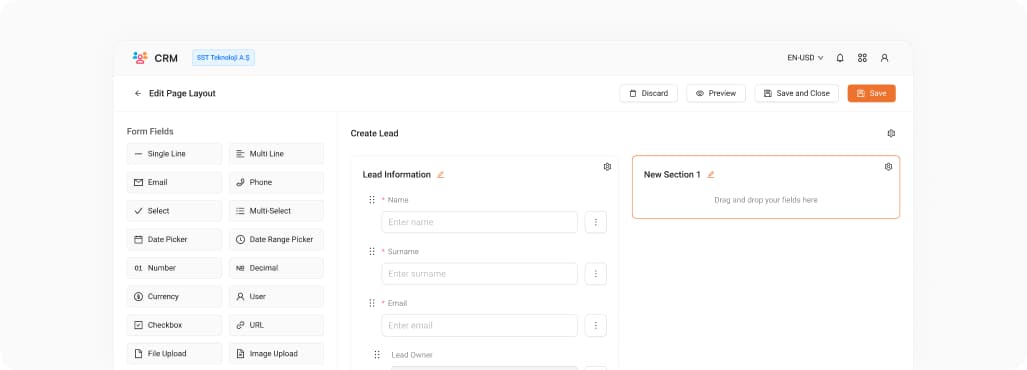
Task: Click the drag handle beside Name field
Action: coord(372,200)
